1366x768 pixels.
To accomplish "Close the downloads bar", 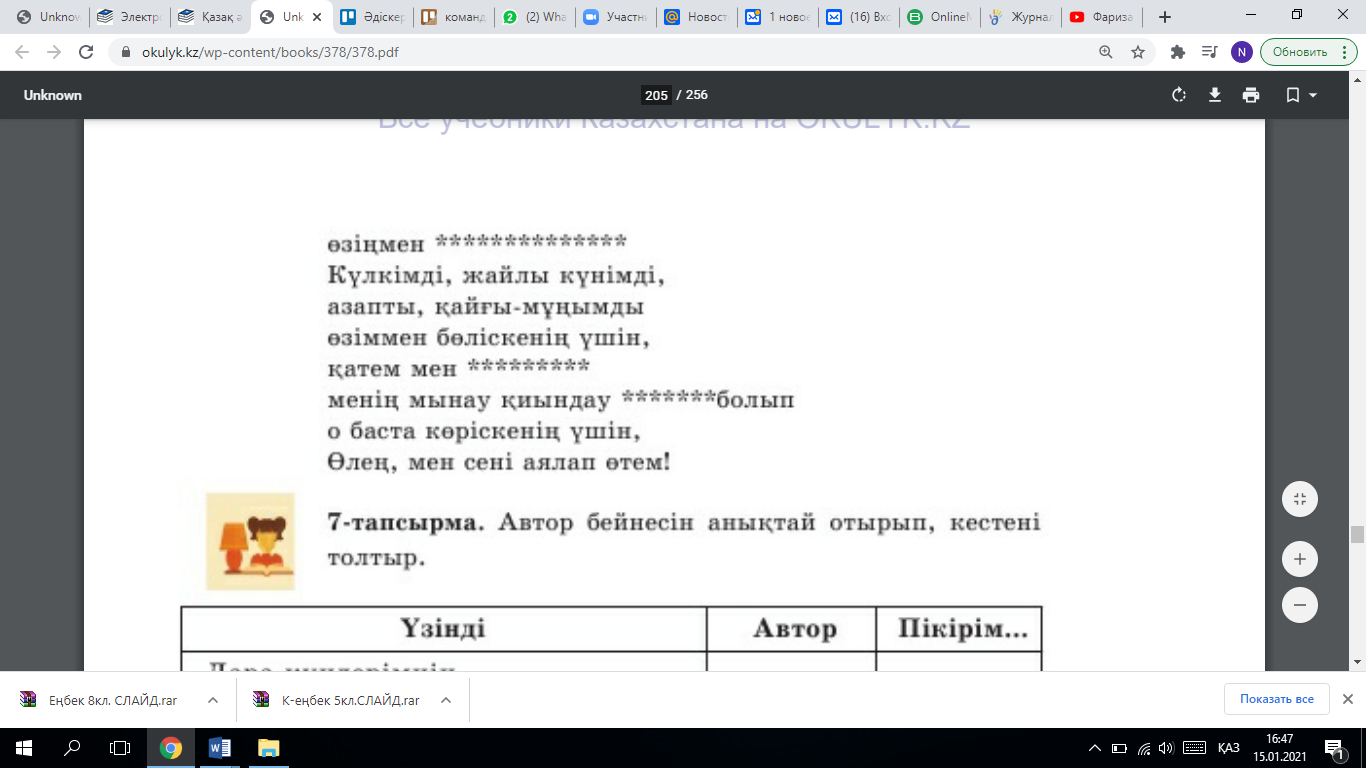I will coord(1347,699).
